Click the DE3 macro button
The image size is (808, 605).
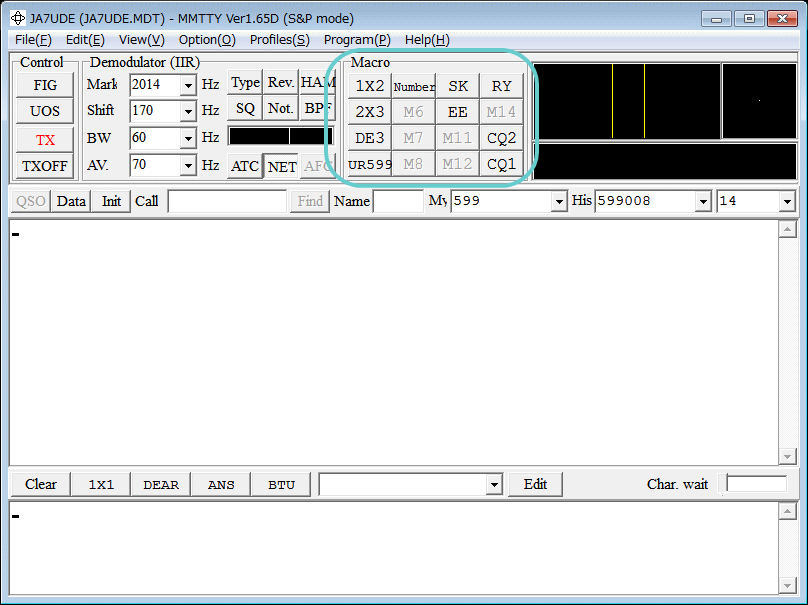369,138
